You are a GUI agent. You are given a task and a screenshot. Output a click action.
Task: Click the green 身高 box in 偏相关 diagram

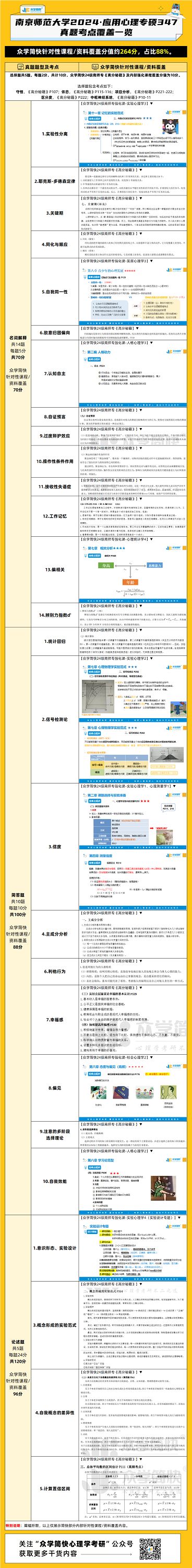point(106,566)
